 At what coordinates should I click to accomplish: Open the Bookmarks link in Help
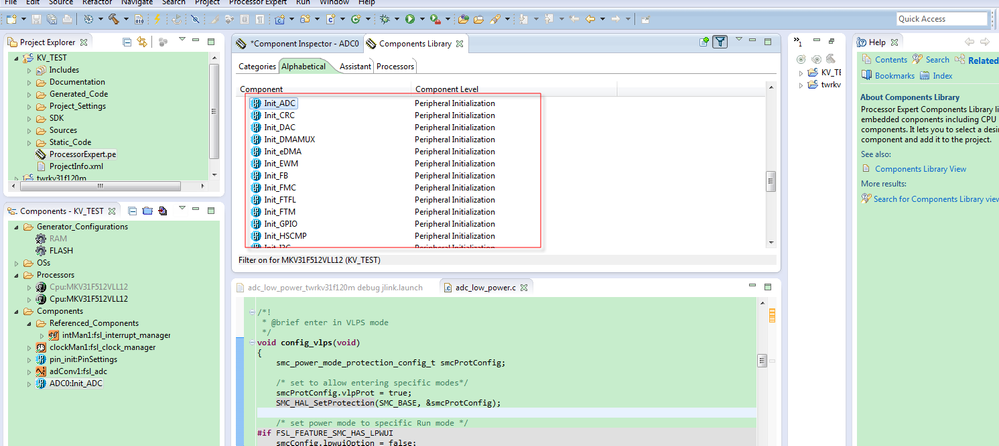click(x=895, y=75)
